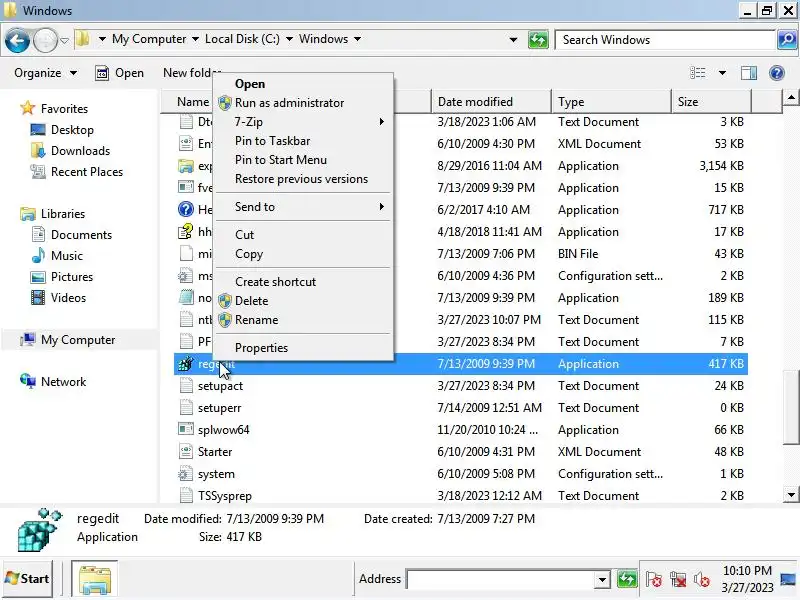800x600 pixels.
Task: Open the address bar history dropdown
Action: [x=513, y=40]
